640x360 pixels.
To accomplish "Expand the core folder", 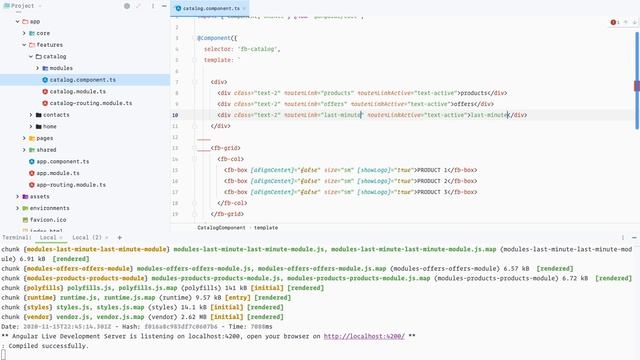I will pos(24,33).
